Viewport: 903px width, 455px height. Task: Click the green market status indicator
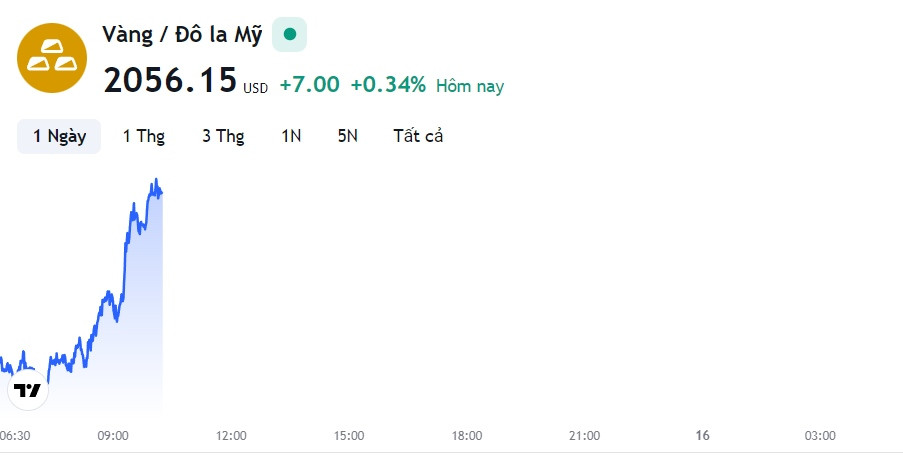point(290,35)
